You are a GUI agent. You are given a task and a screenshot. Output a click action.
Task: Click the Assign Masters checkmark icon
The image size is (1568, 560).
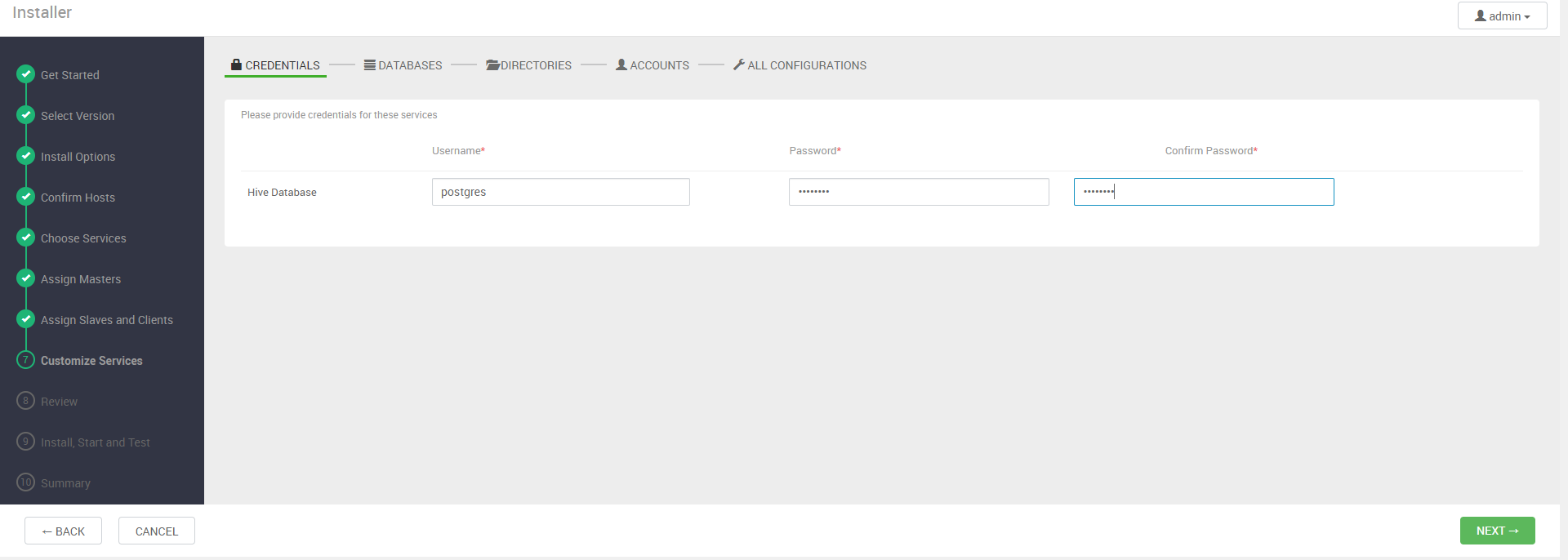(25, 278)
